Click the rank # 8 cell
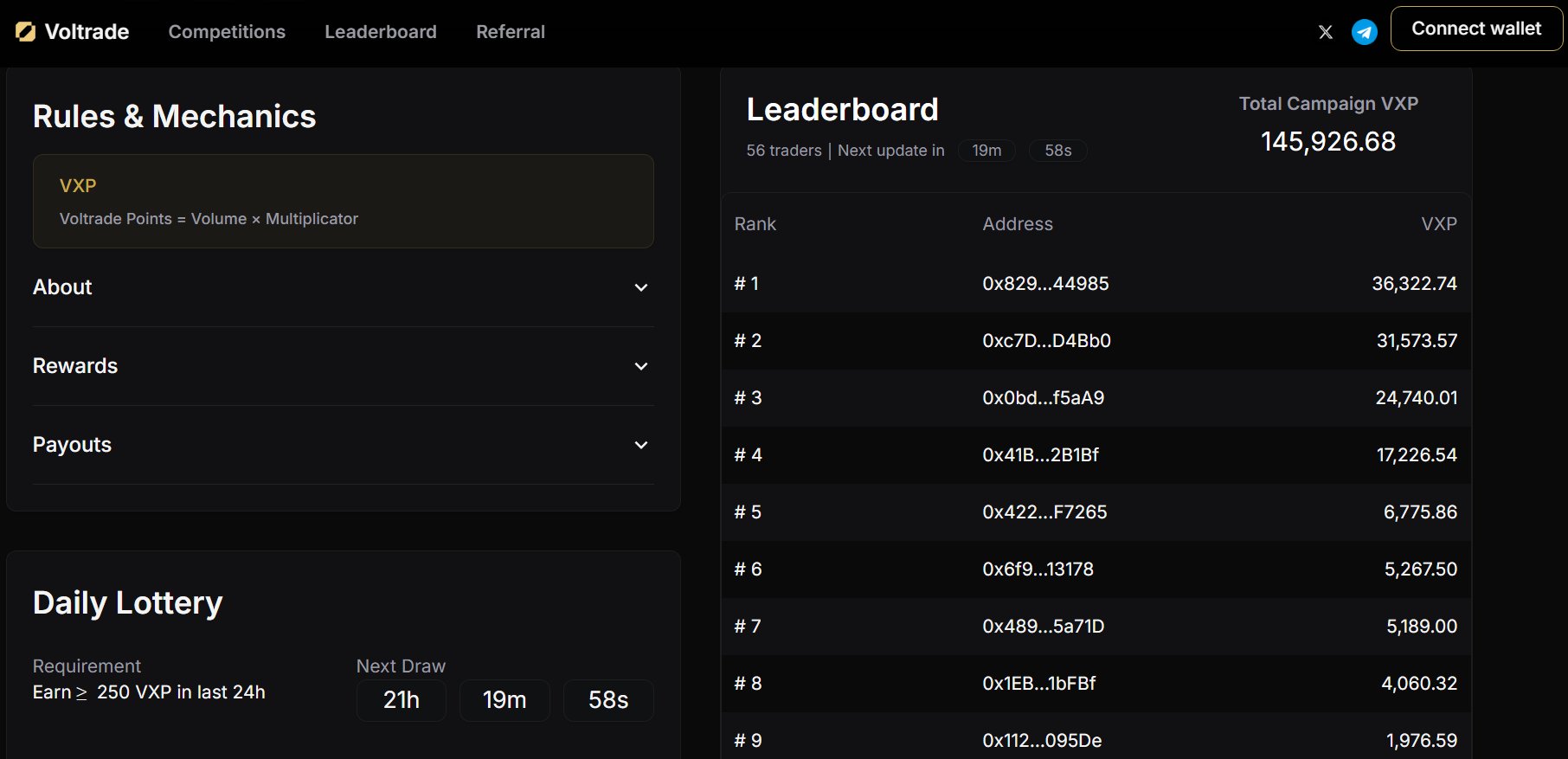Image resolution: width=1568 pixels, height=759 pixels. tap(749, 684)
